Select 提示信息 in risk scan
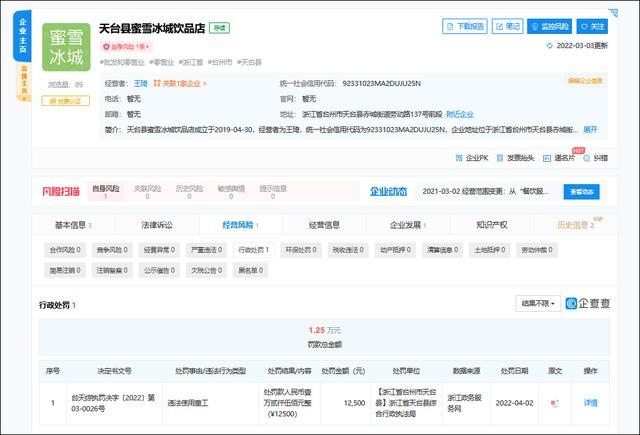This screenshot has height=435, width=640. [x=273, y=192]
